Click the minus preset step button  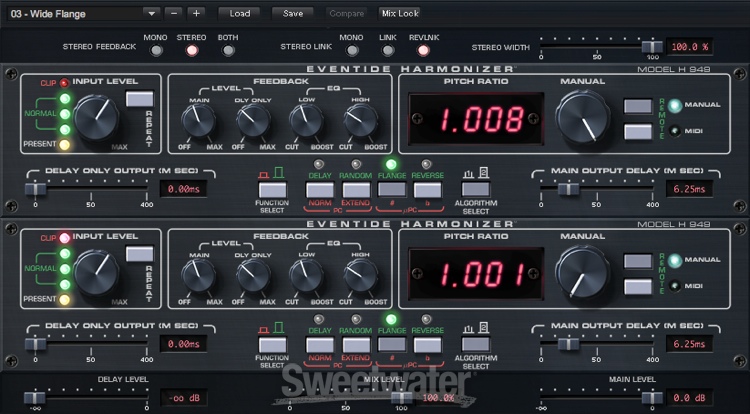click(x=174, y=13)
